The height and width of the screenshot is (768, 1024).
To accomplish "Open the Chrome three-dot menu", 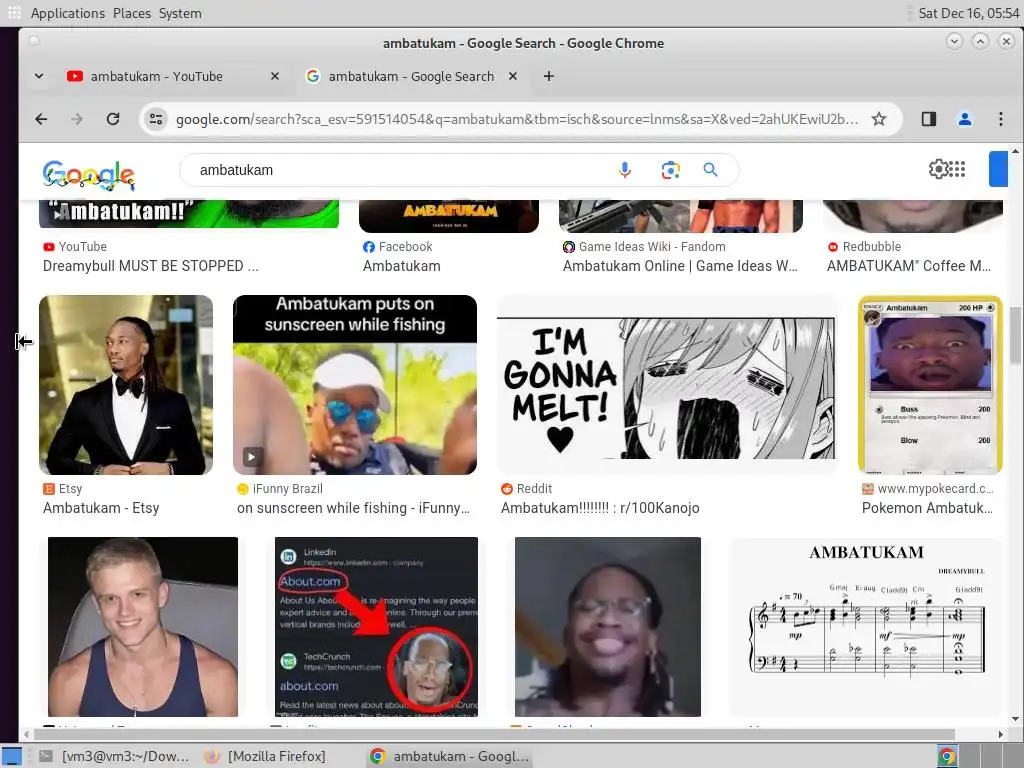I will pyautogui.click(x=1000, y=119).
